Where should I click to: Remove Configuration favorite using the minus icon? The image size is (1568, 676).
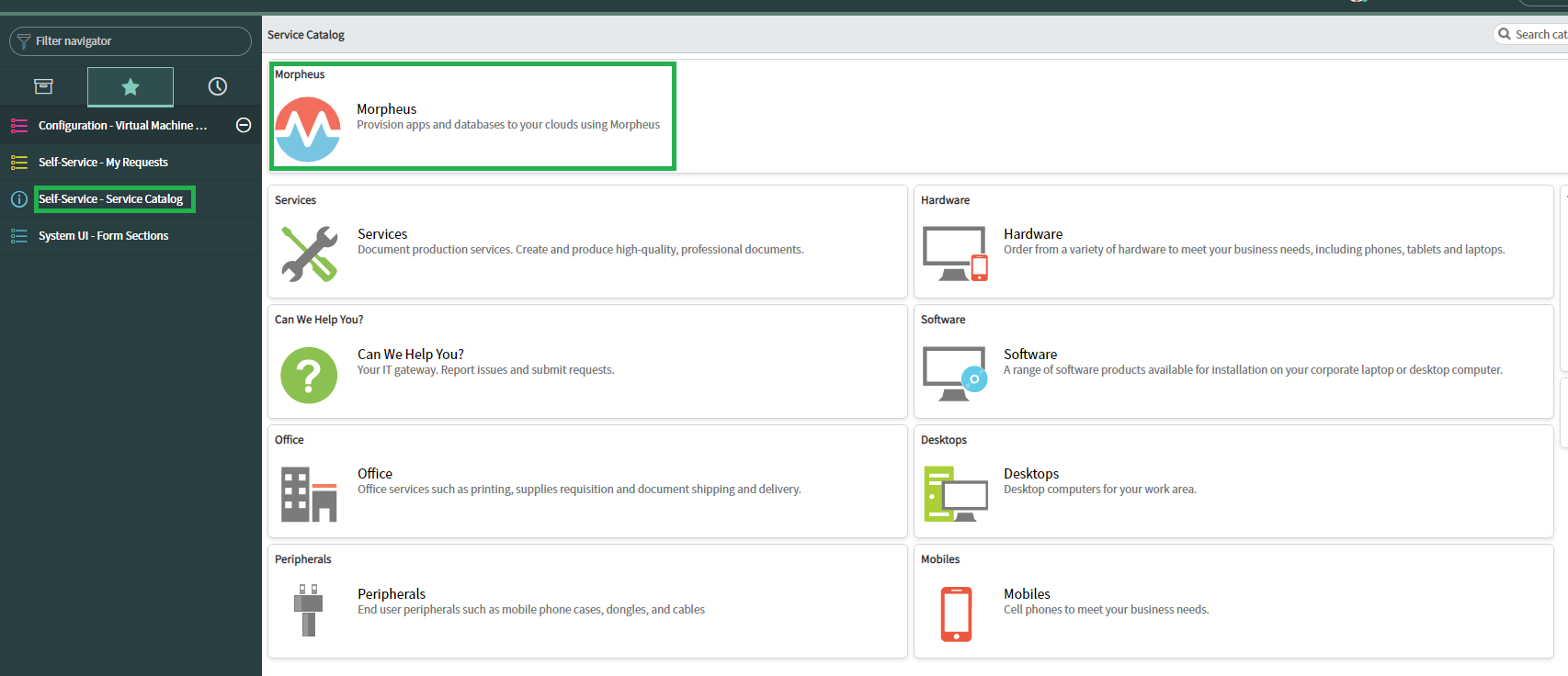click(x=244, y=125)
